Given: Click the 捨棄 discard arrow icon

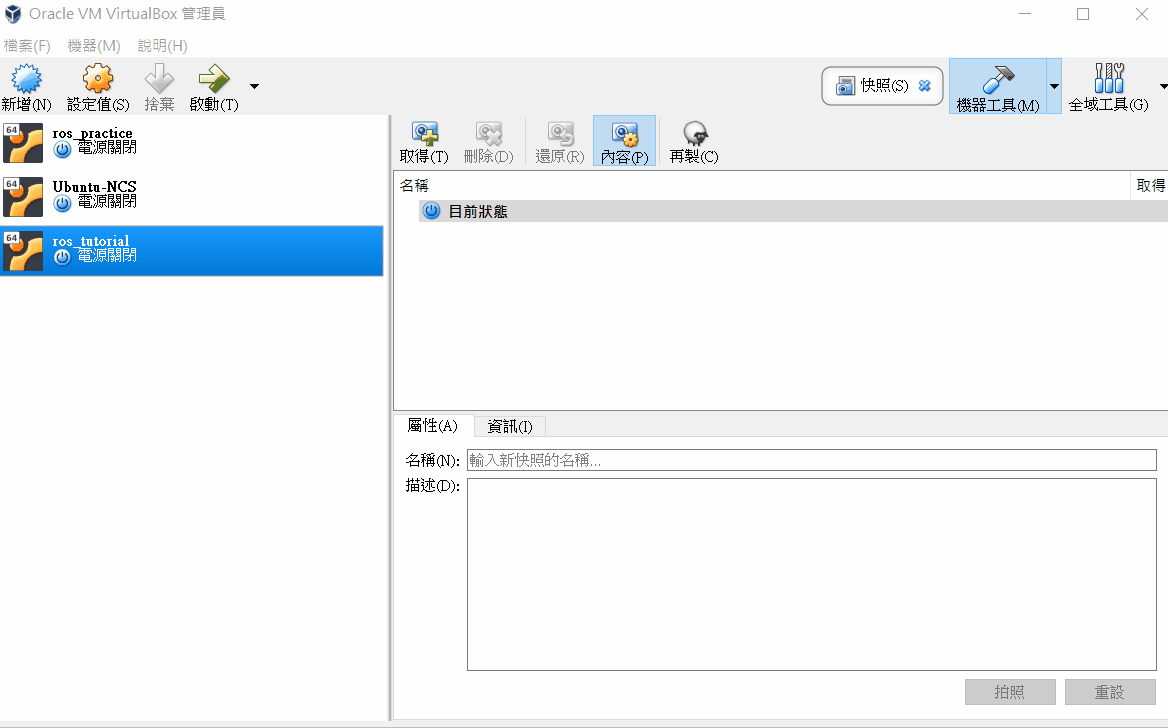Looking at the screenshot, I should 159,78.
